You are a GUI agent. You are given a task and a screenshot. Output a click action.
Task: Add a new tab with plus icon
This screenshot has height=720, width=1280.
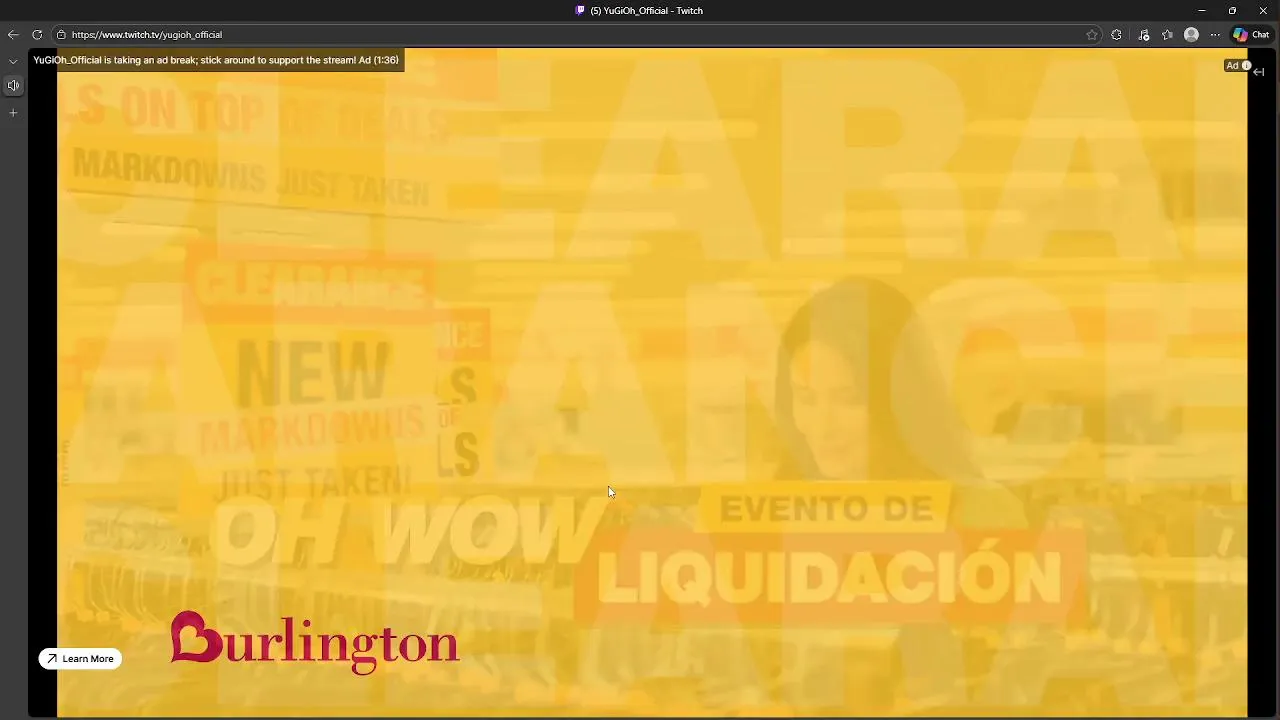click(13, 113)
